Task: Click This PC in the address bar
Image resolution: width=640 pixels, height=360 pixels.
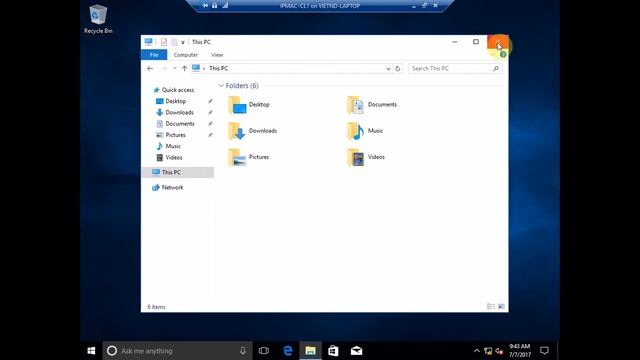Action: click(218, 69)
